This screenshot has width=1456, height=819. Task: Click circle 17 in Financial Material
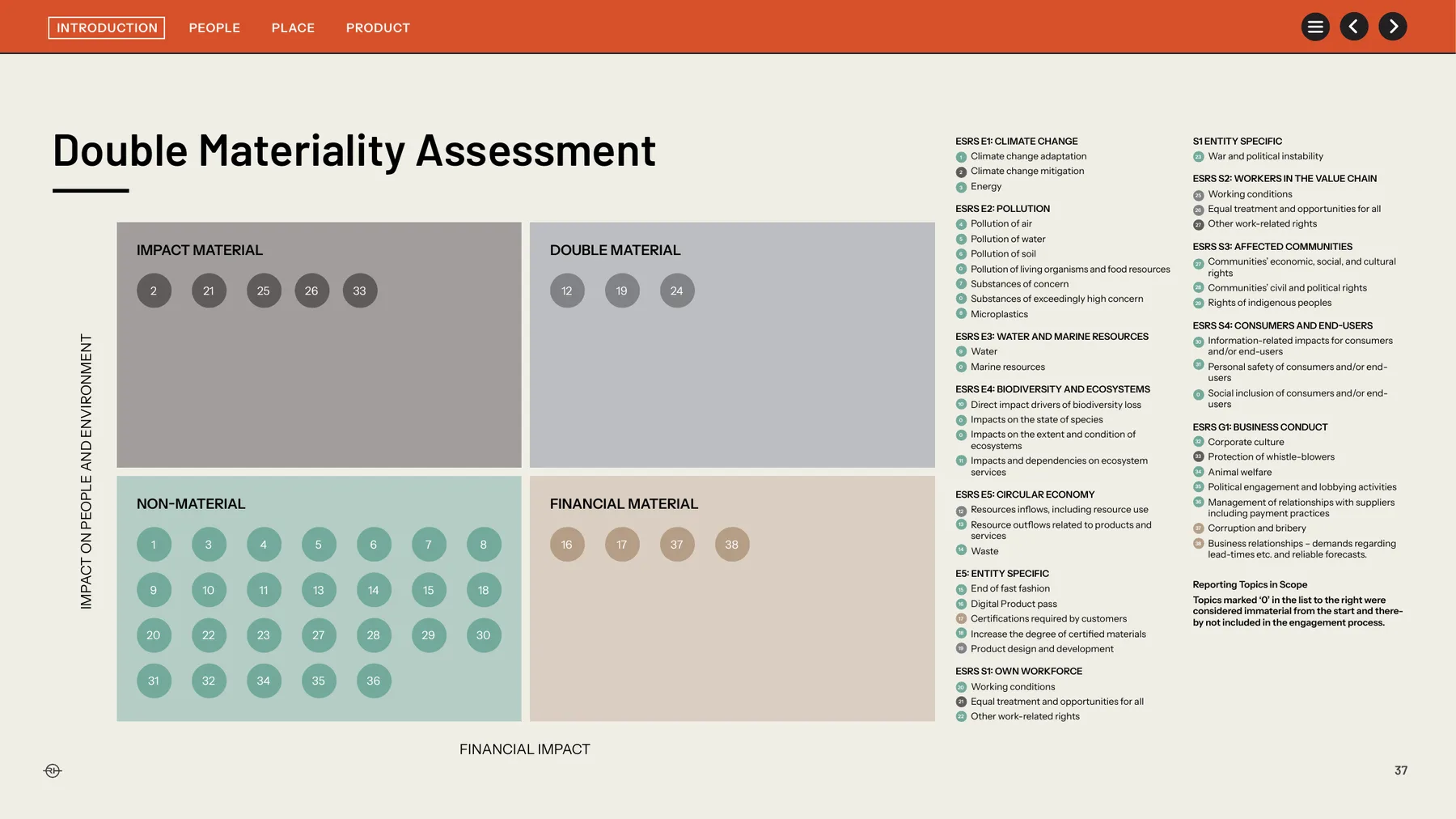622,545
